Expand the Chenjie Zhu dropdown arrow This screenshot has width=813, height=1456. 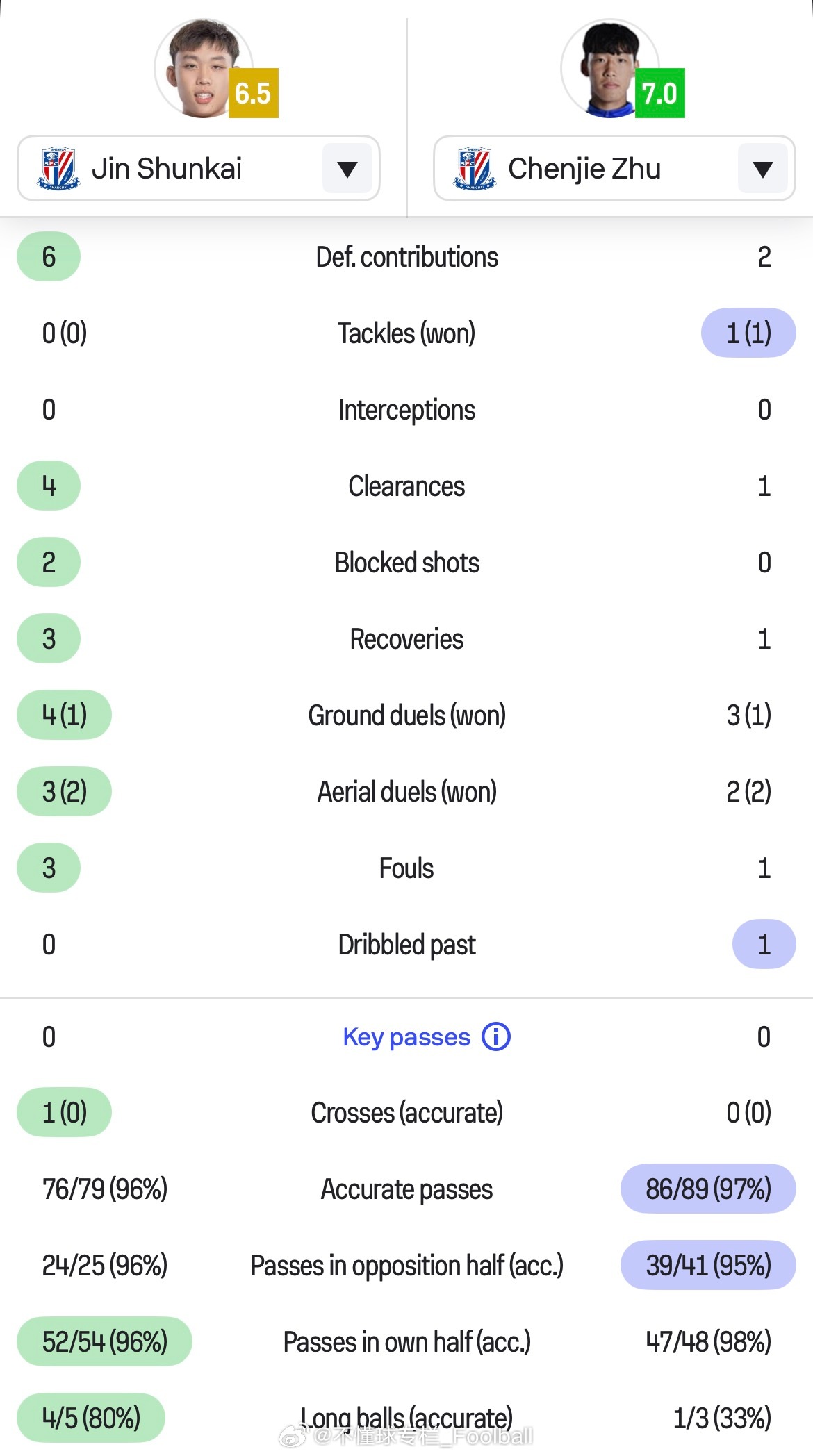(762, 168)
